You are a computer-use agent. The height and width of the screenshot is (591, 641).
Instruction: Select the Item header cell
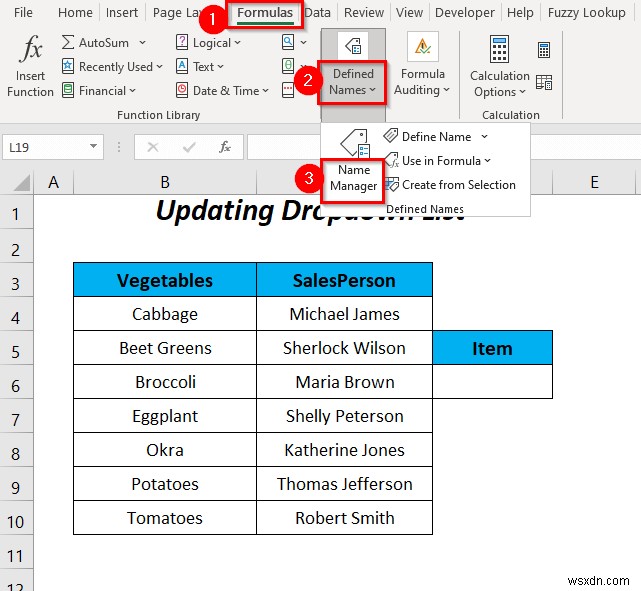point(492,348)
